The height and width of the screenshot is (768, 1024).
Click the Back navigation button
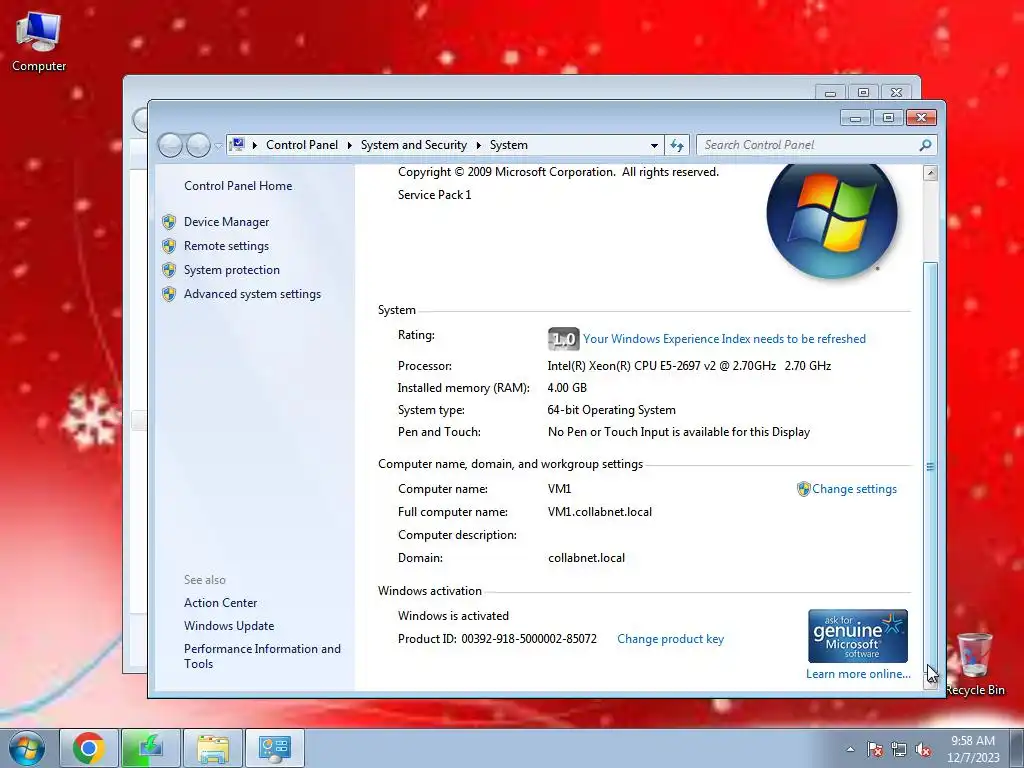pos(170,145)
